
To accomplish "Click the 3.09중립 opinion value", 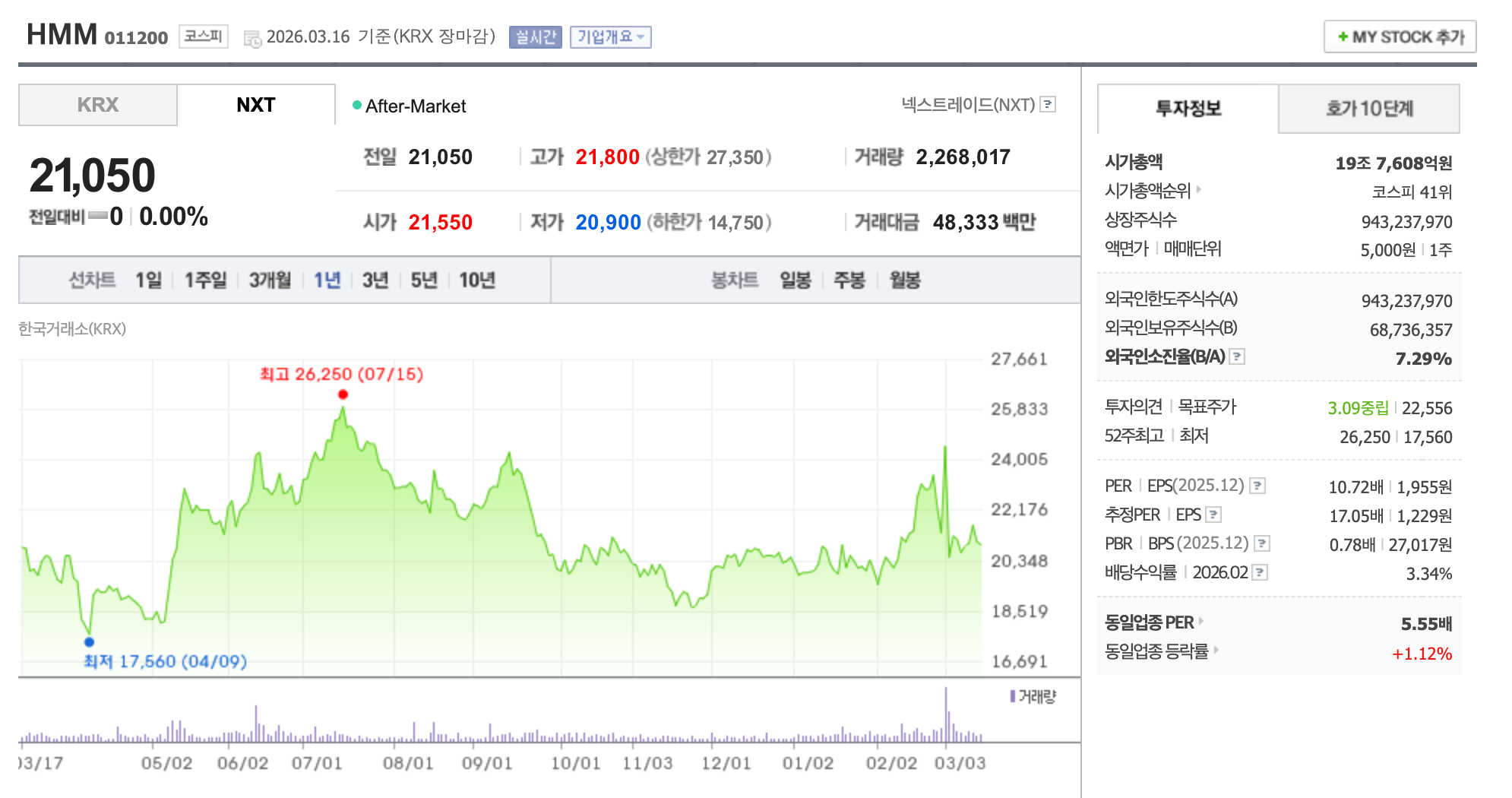I will [1358, 408].
